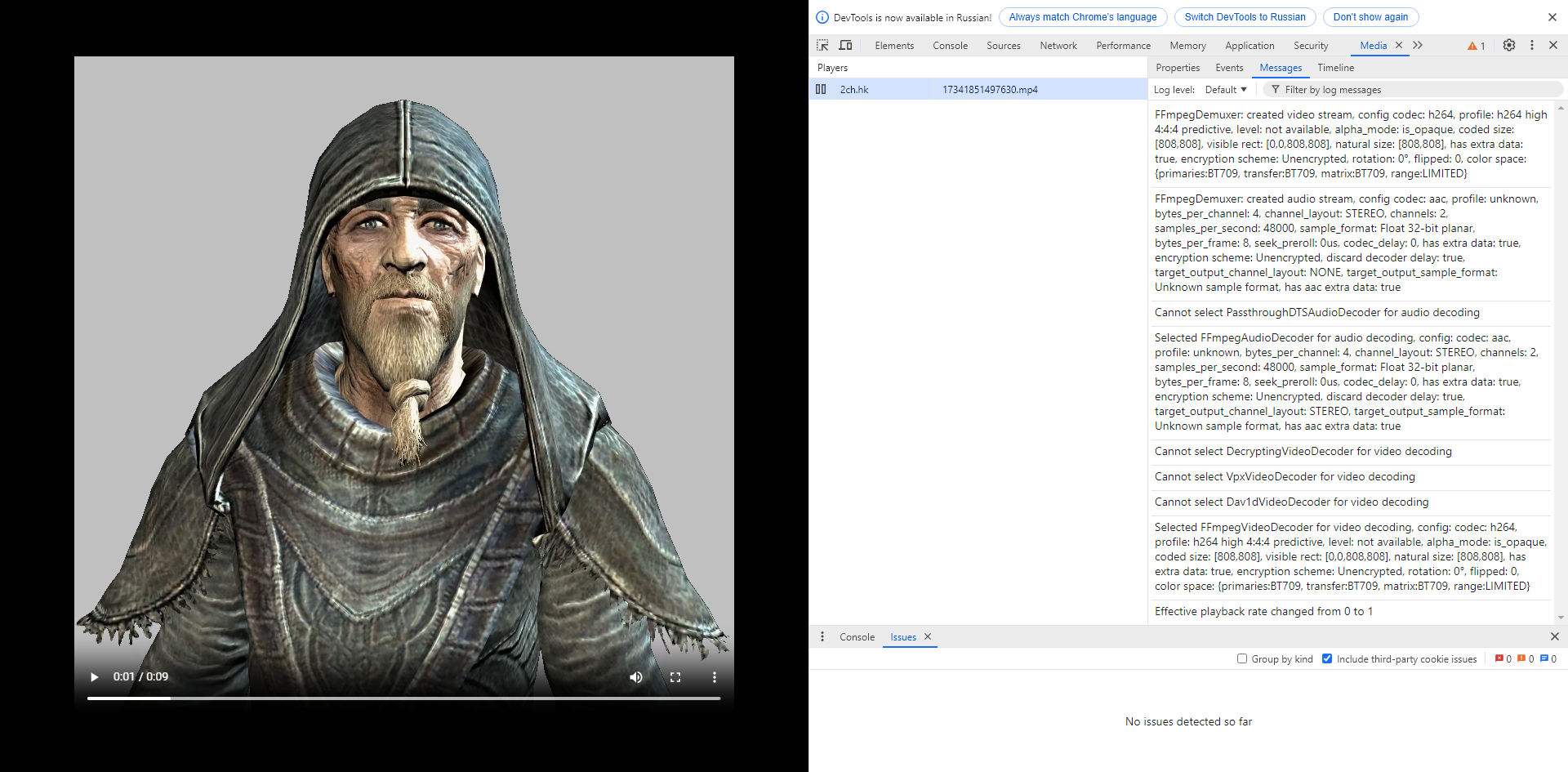Play the video

coord(94,677)
